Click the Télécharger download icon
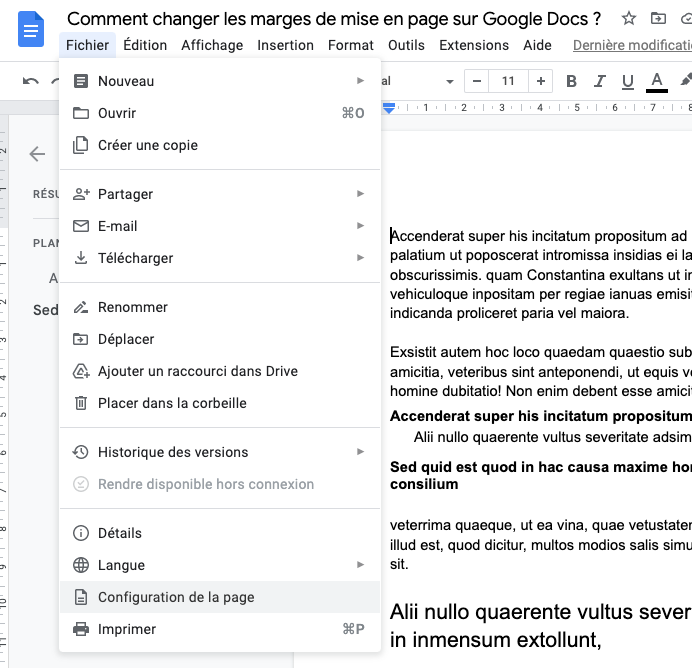Image resolution: width=692 pixels, height=668 pixels. point(81,258)
